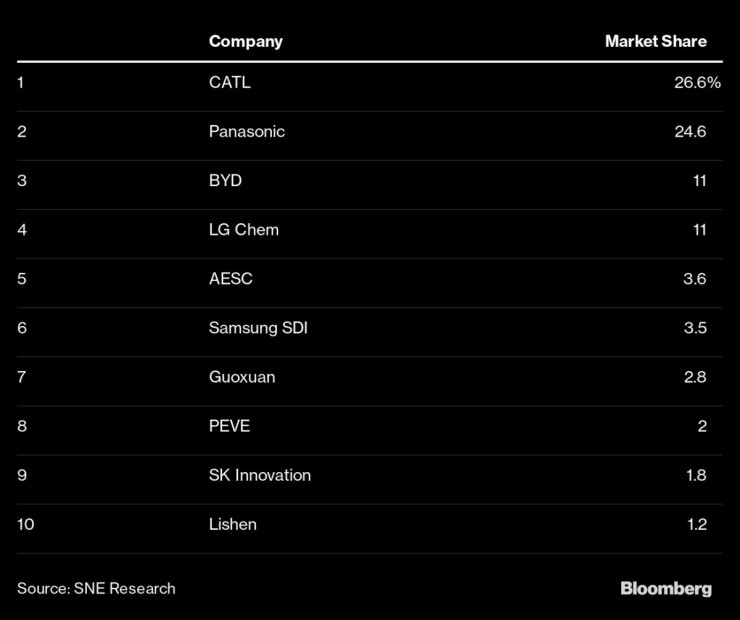This screenshot has height=620, width=740.
Task: Click the Source: SNE Research text
Action: (96, 588)
